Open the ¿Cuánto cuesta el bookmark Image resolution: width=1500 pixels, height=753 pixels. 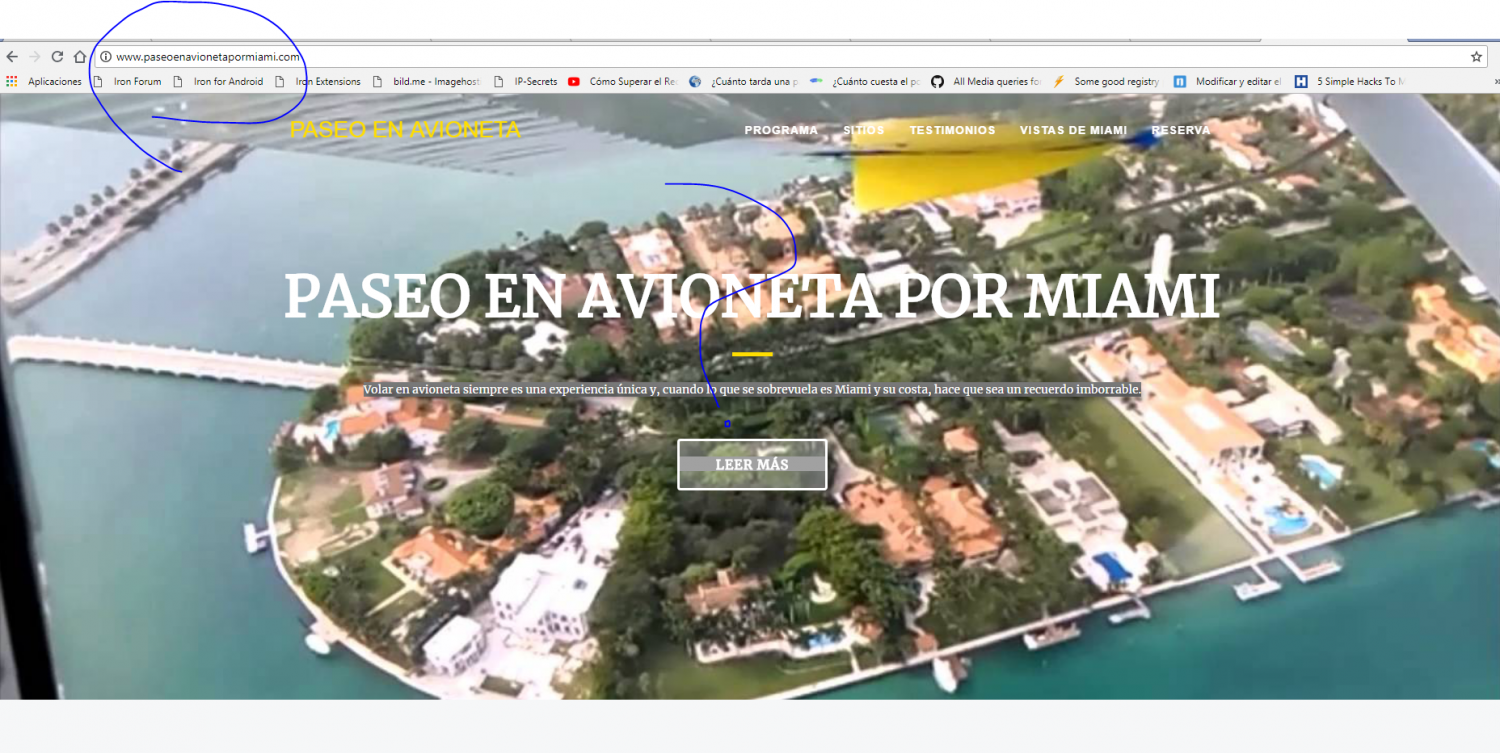[x=865, y=82]
